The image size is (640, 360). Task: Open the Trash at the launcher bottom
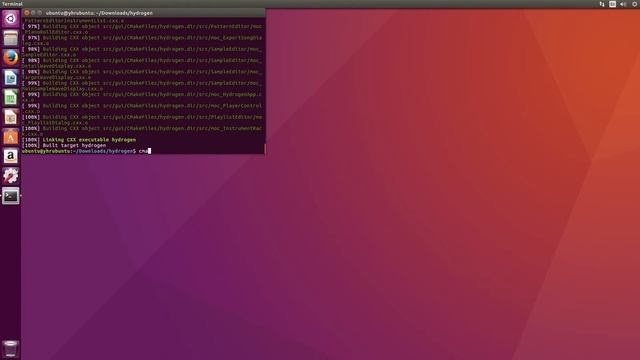[11, 349]
